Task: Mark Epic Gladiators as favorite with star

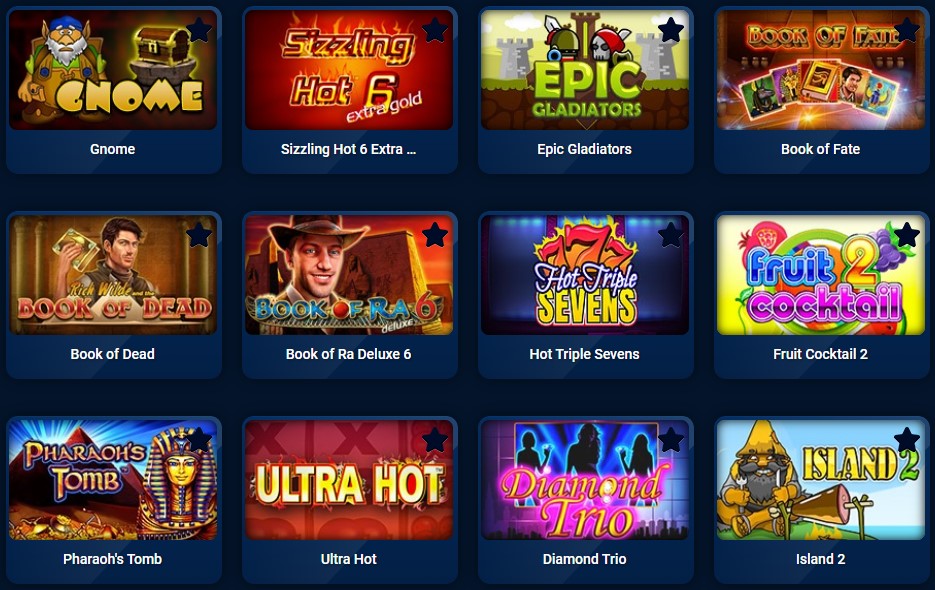Action: pos(671,30)
